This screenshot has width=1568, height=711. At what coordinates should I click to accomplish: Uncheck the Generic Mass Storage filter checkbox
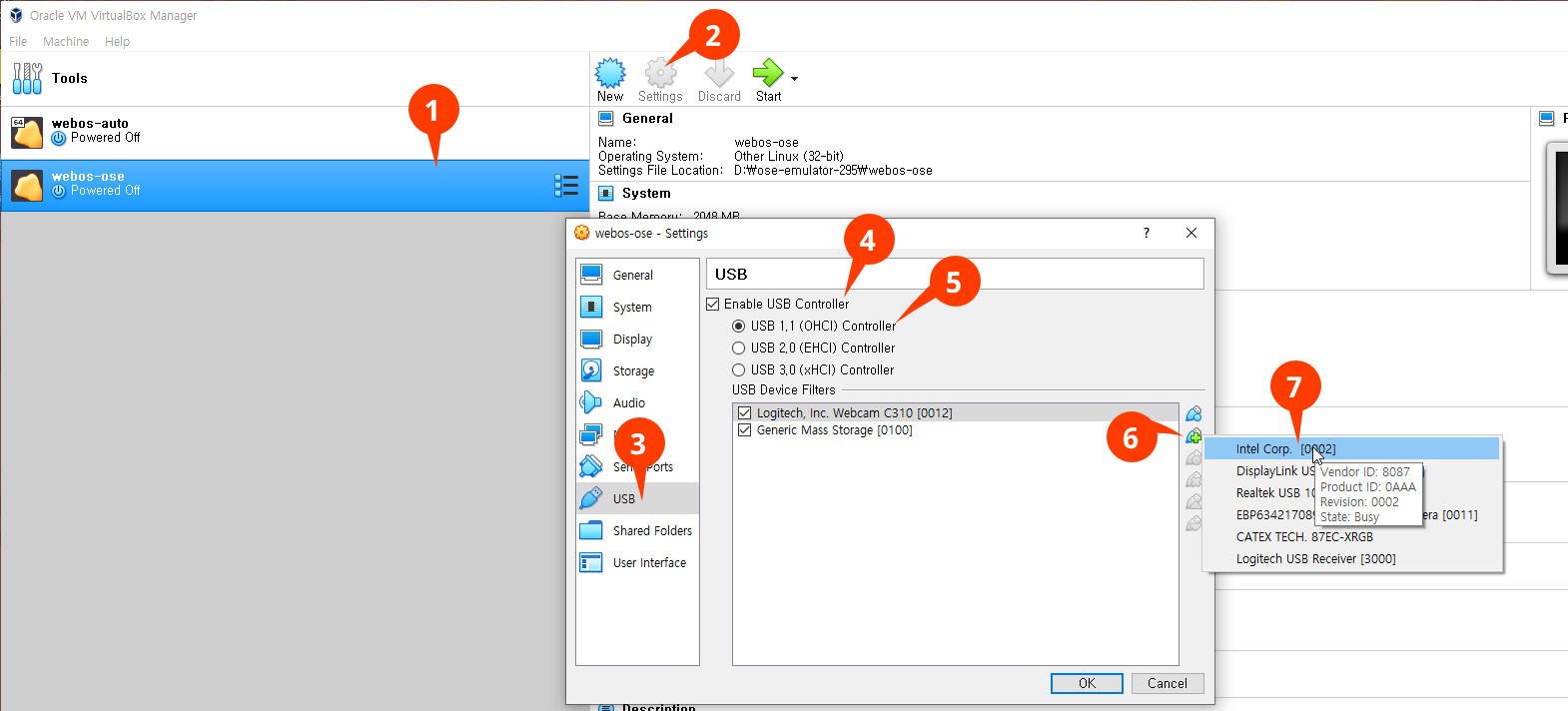pyautogui.click(x=744, y=430)
